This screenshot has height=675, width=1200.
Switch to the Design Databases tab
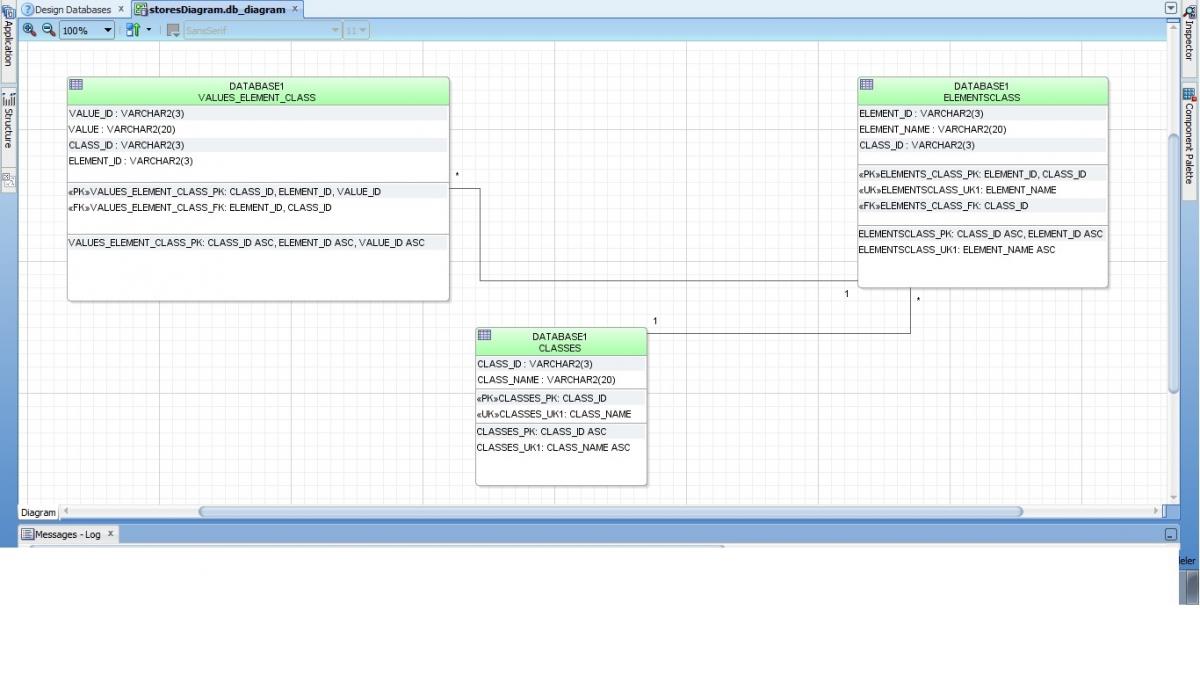(72, 9)
